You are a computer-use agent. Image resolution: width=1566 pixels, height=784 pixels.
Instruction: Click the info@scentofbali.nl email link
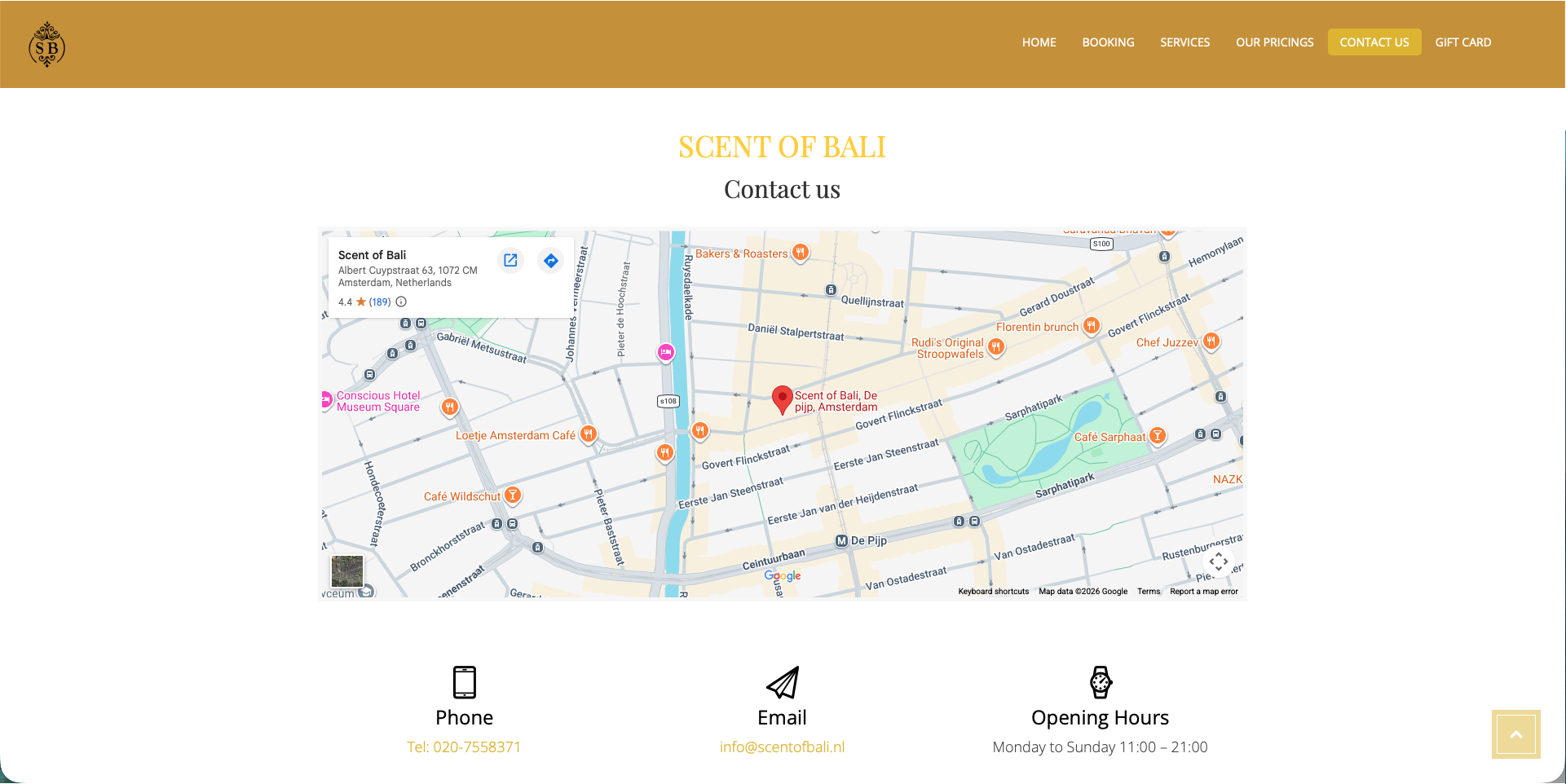tap(782, 747)
